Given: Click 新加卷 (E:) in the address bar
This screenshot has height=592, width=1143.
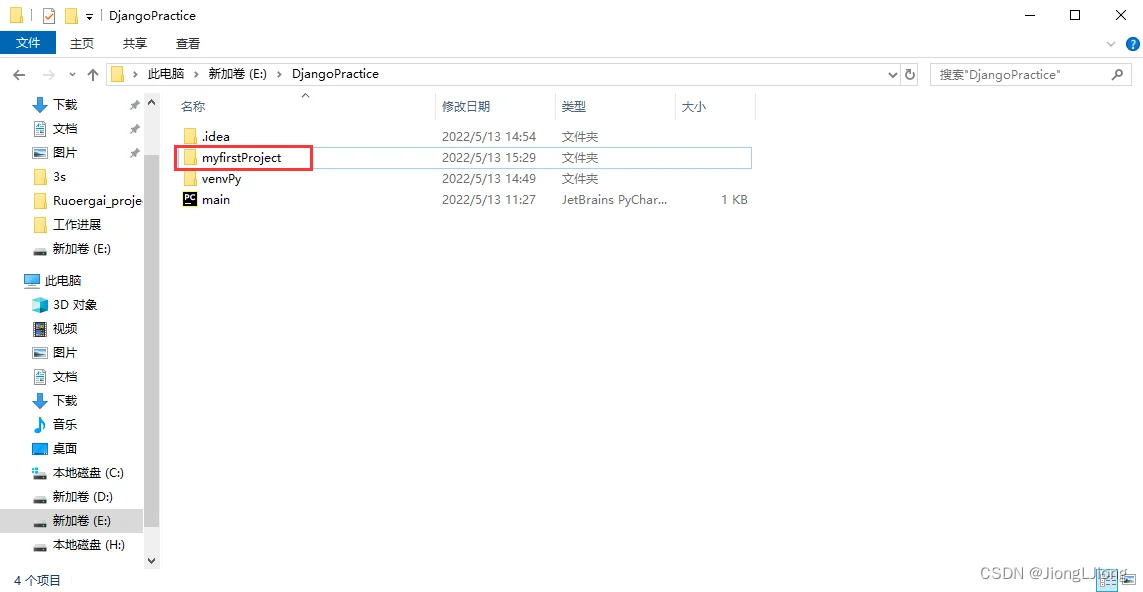Looking at the screenshot, I should point(238,74).
